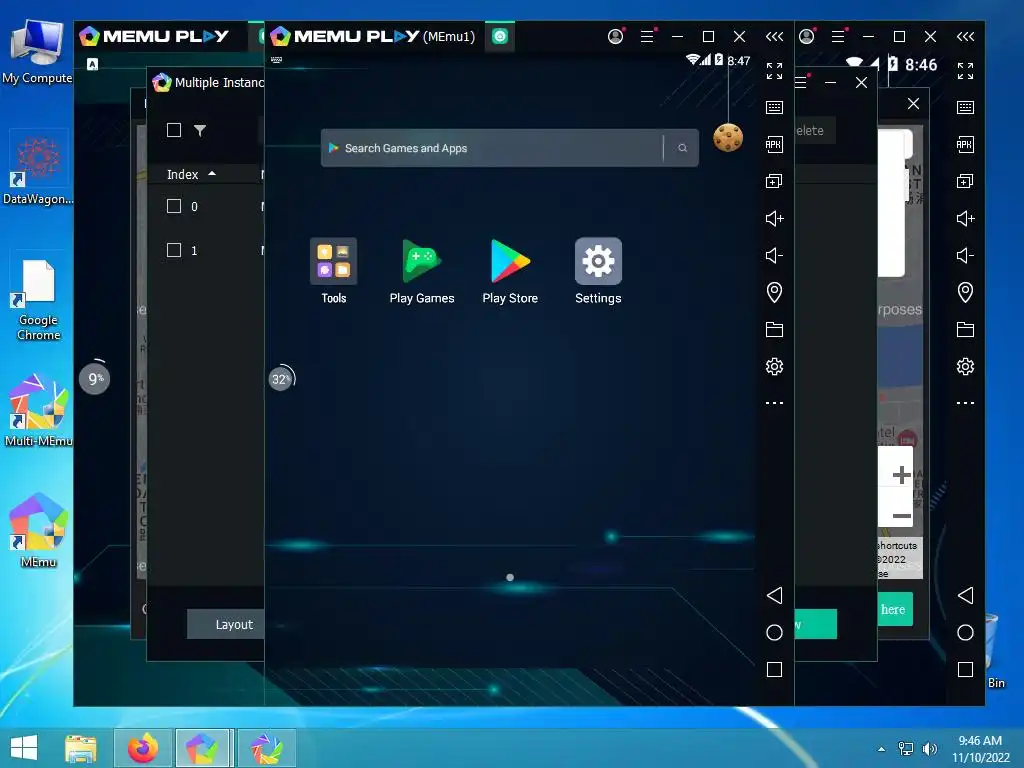This screenshot has height=768, width=1024.
Task: Open File Explorer from the taskbar
Action: click(x=81, y=748)
